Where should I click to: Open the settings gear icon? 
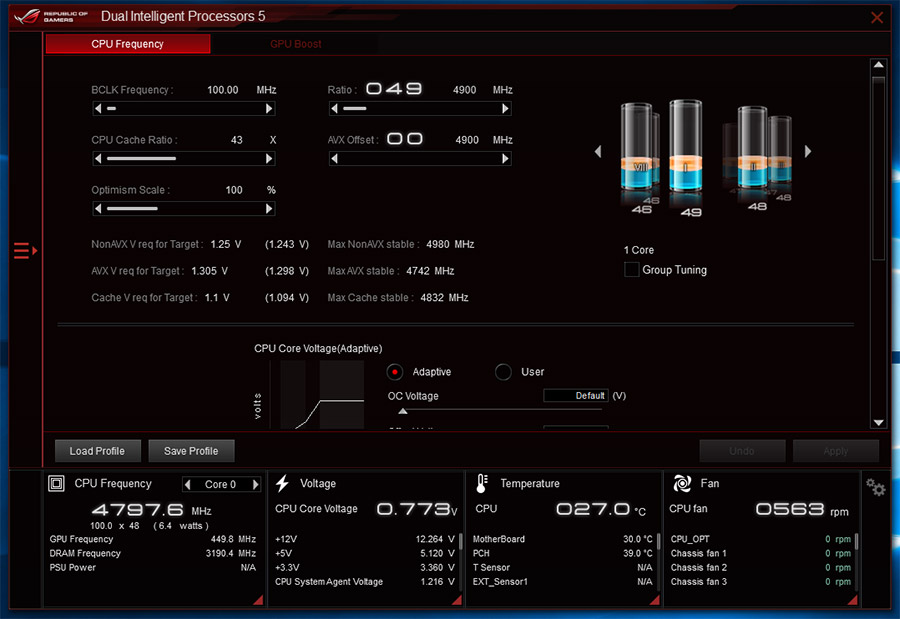(x=875, y=488)
